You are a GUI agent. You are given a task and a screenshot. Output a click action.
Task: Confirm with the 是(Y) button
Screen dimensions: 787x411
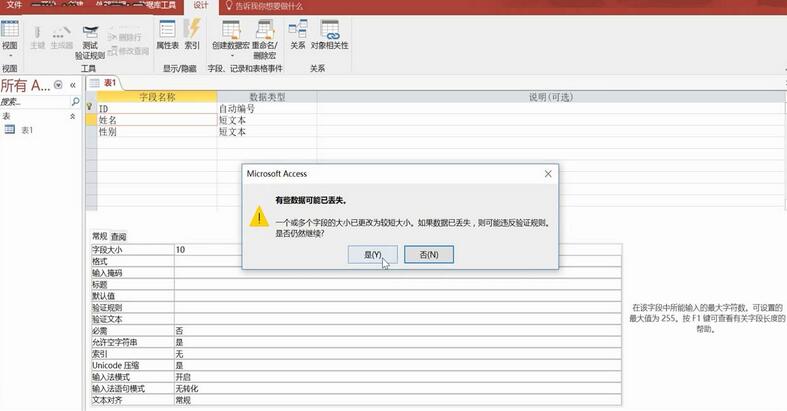371,255
